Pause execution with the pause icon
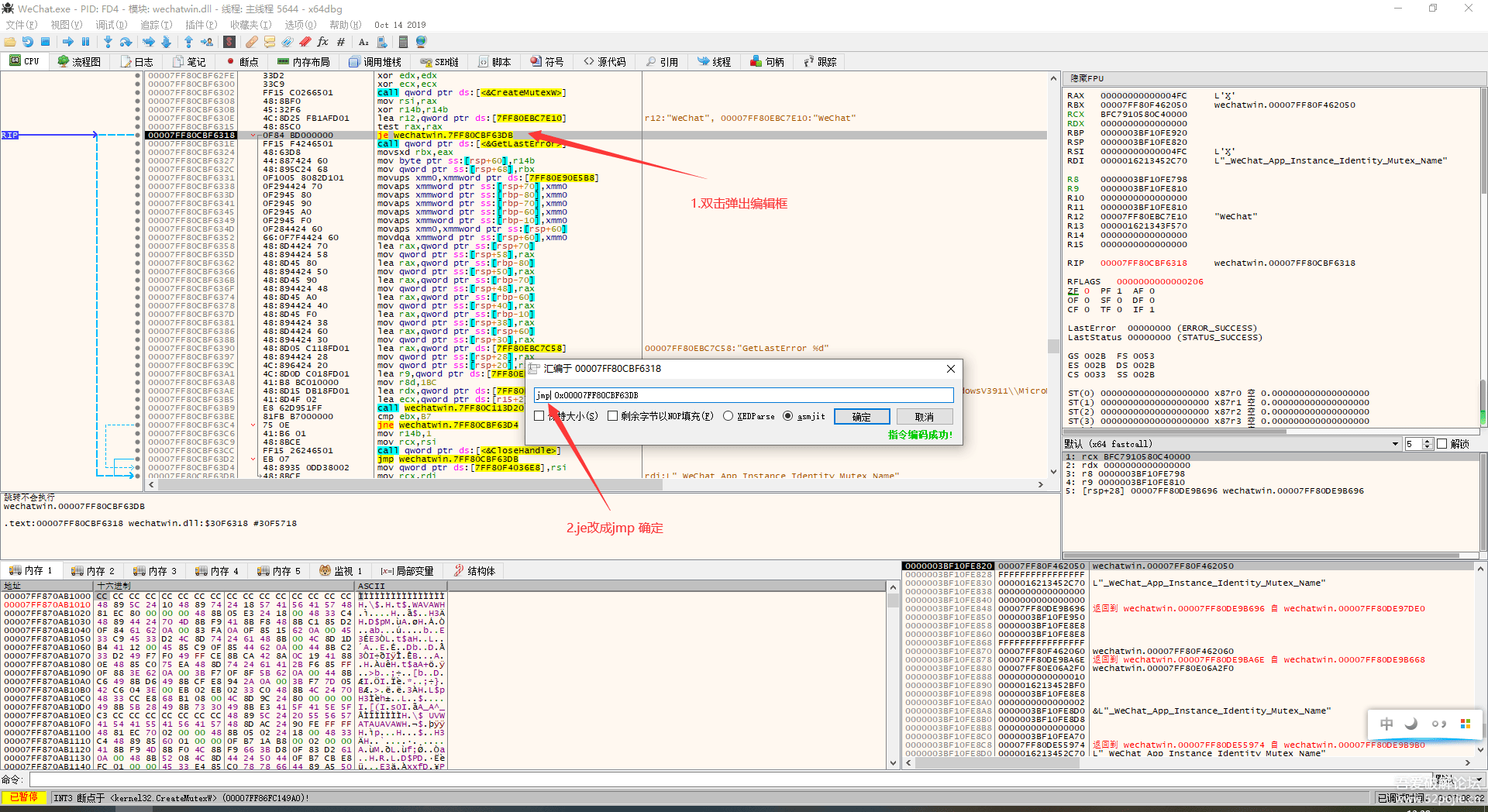This screenshot has width=1488, height=812. (86, 42)
